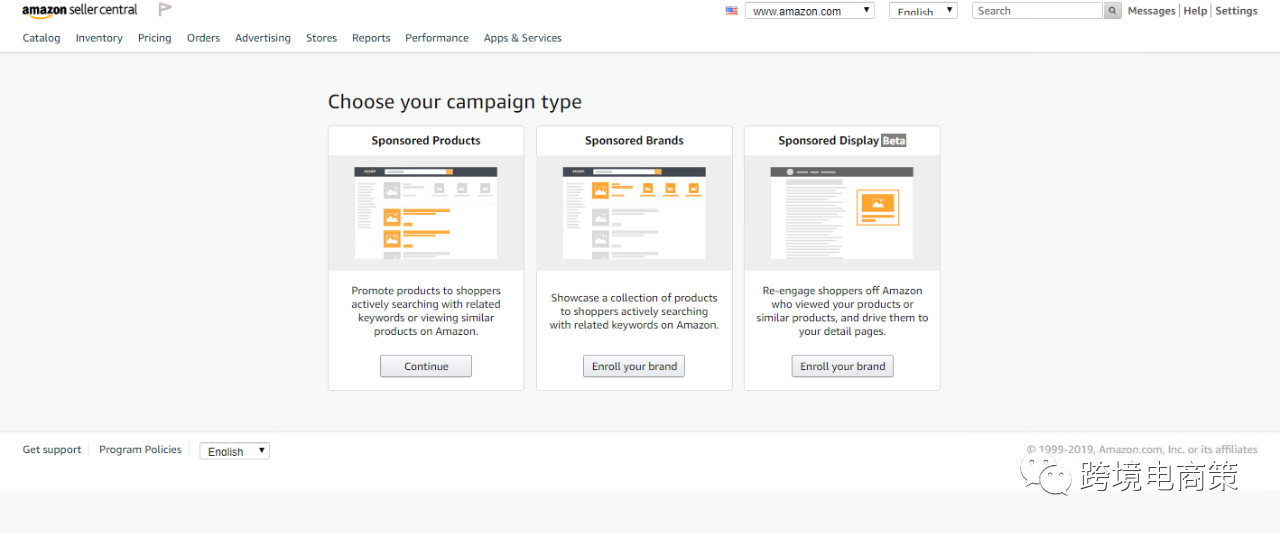This screenshot has width=1280, height=533.
Task: Open the Settings link
Action: [1236, 11]
